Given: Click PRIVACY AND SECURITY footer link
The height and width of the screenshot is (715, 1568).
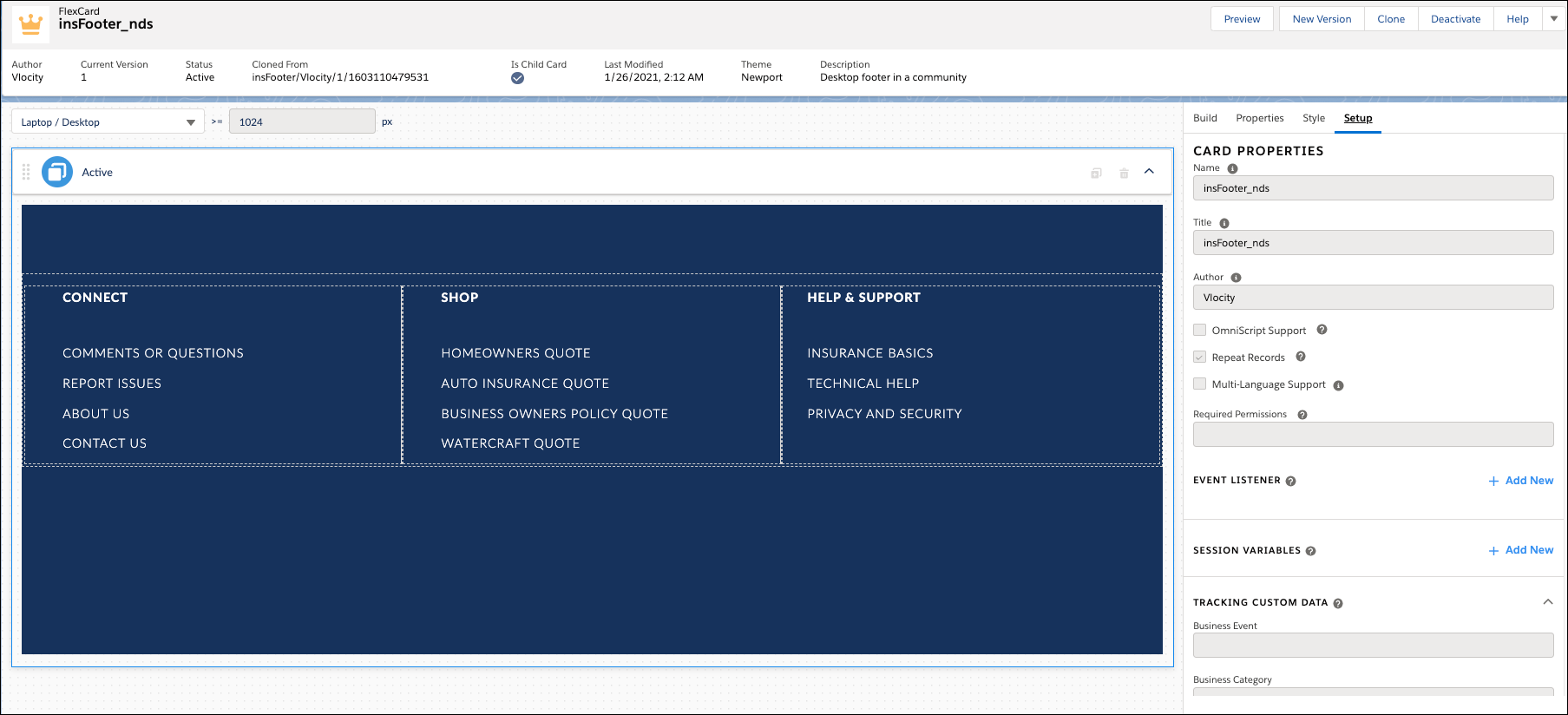Looking at the screenshot, I should click(x=884, y=414).
